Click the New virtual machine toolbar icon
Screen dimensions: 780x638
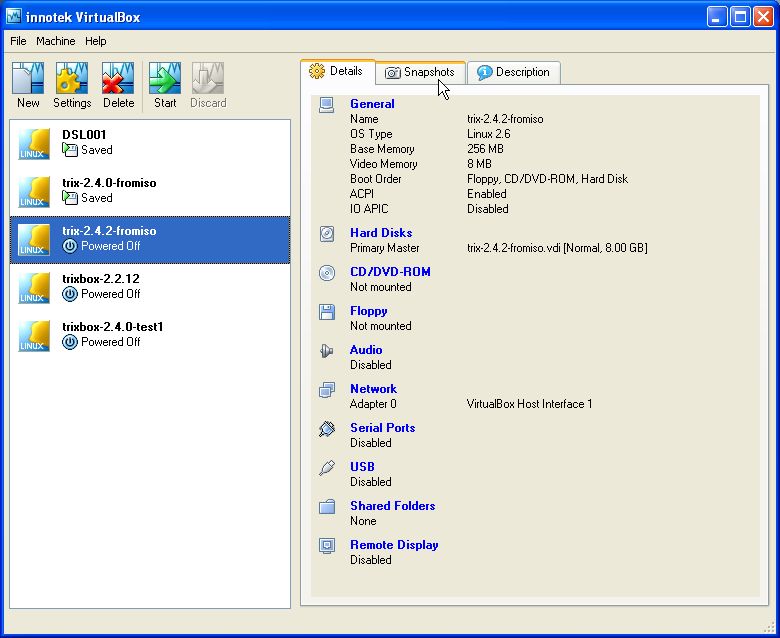tap(28, 78)
